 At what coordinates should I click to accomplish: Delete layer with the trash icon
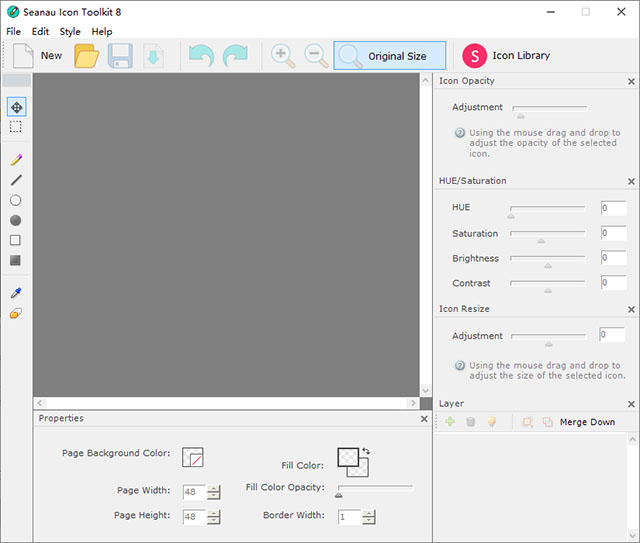point(471,421)
